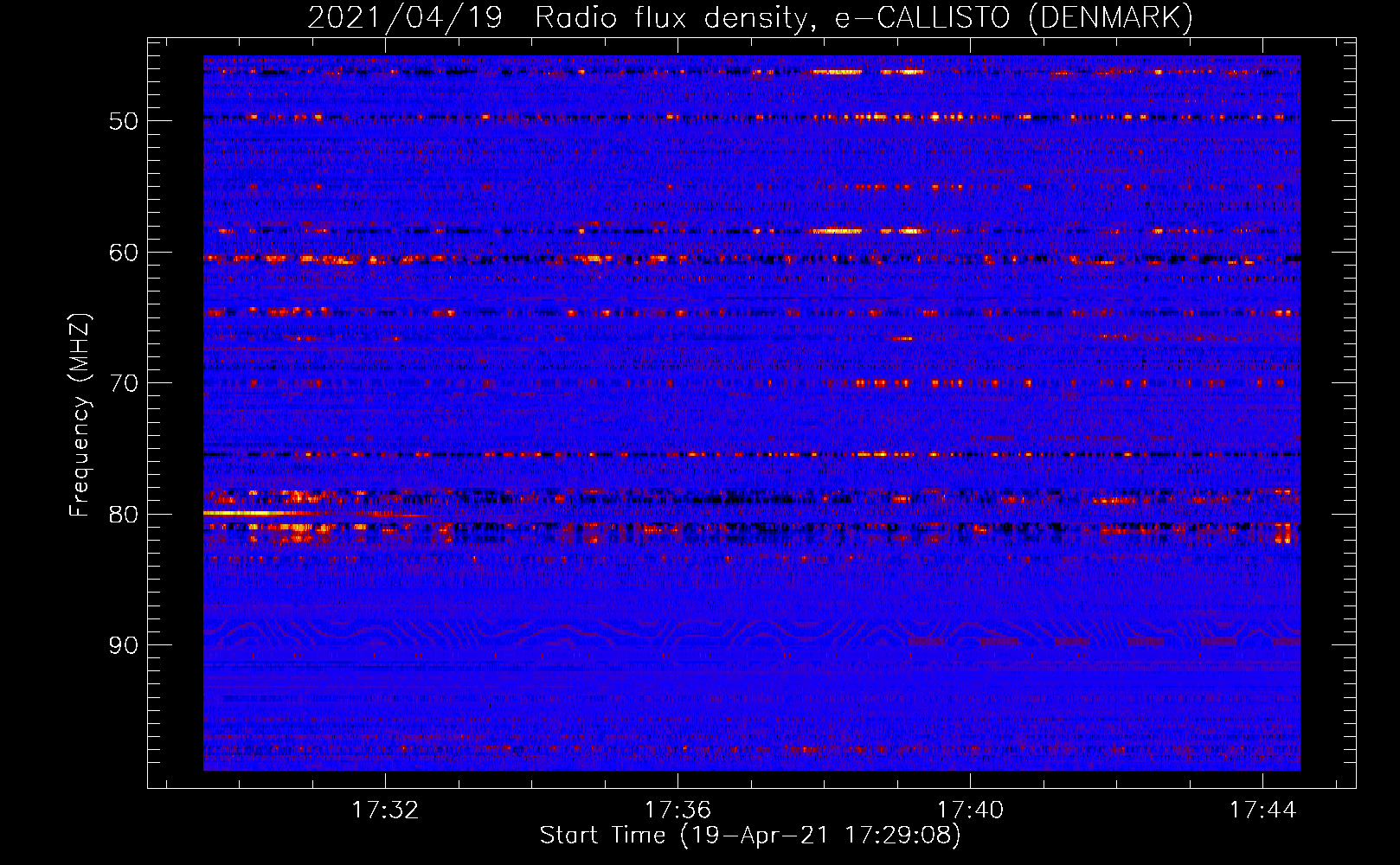Click the 60 MHz frequency label
The image size is (1400, 865).
pos(124,252)
